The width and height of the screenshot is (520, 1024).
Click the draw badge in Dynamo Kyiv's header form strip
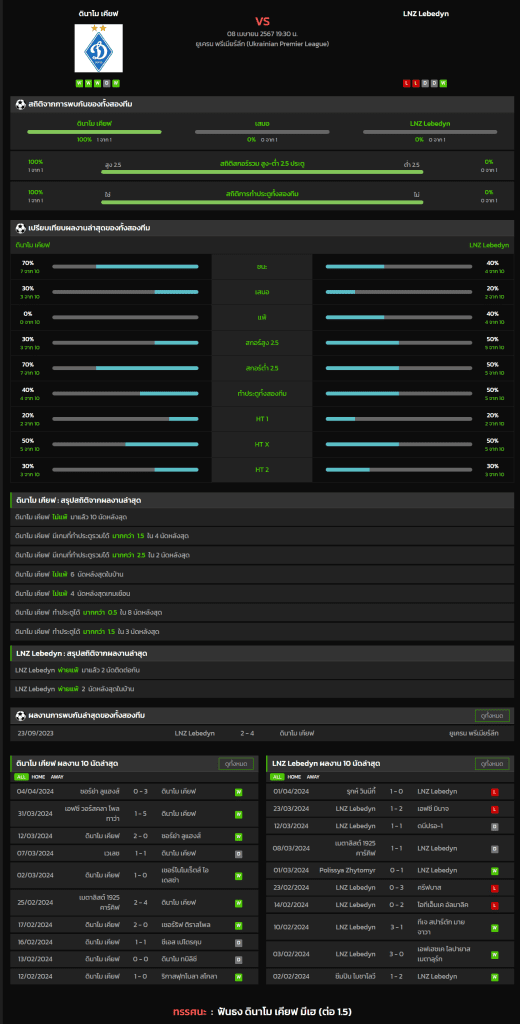tap(106, 83)
